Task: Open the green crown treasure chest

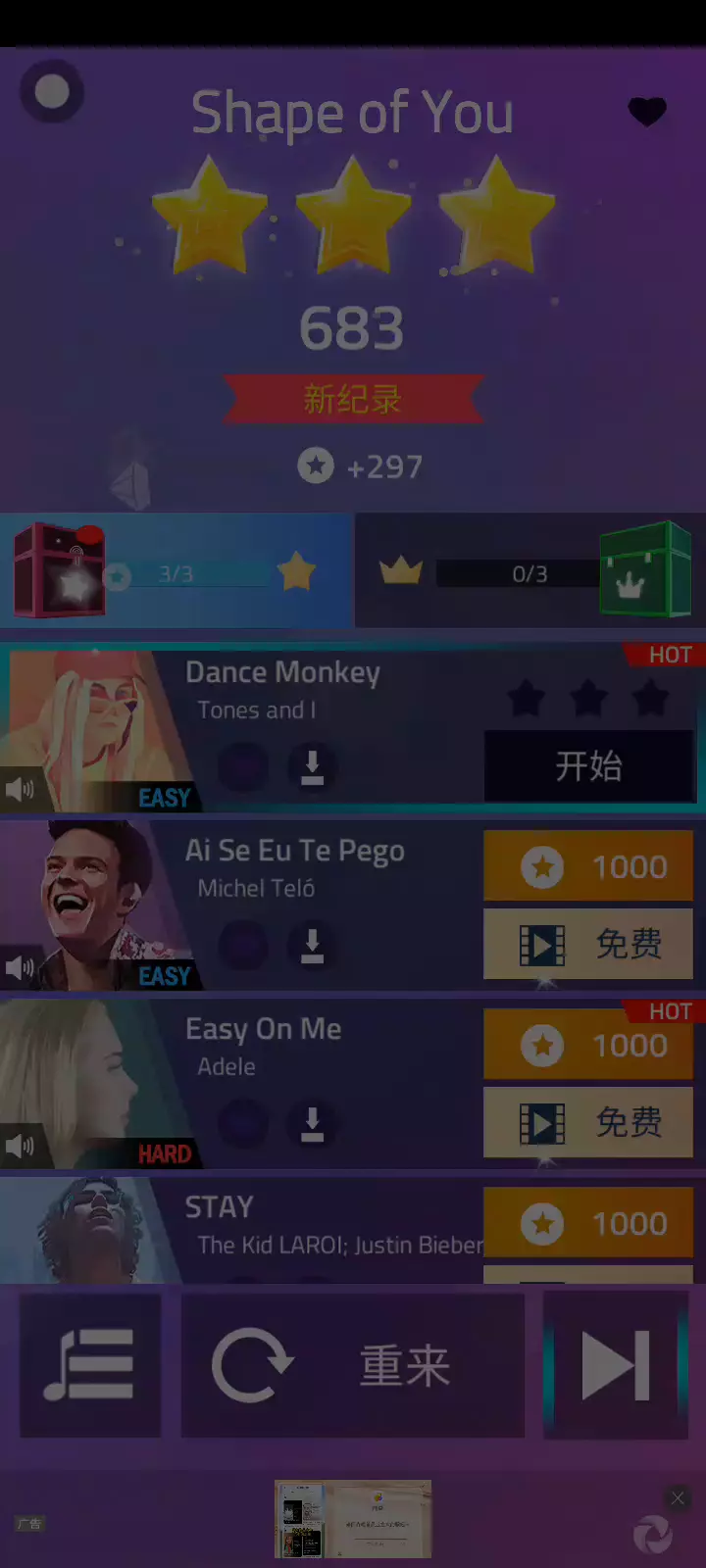Action: [x=646, y=570]
